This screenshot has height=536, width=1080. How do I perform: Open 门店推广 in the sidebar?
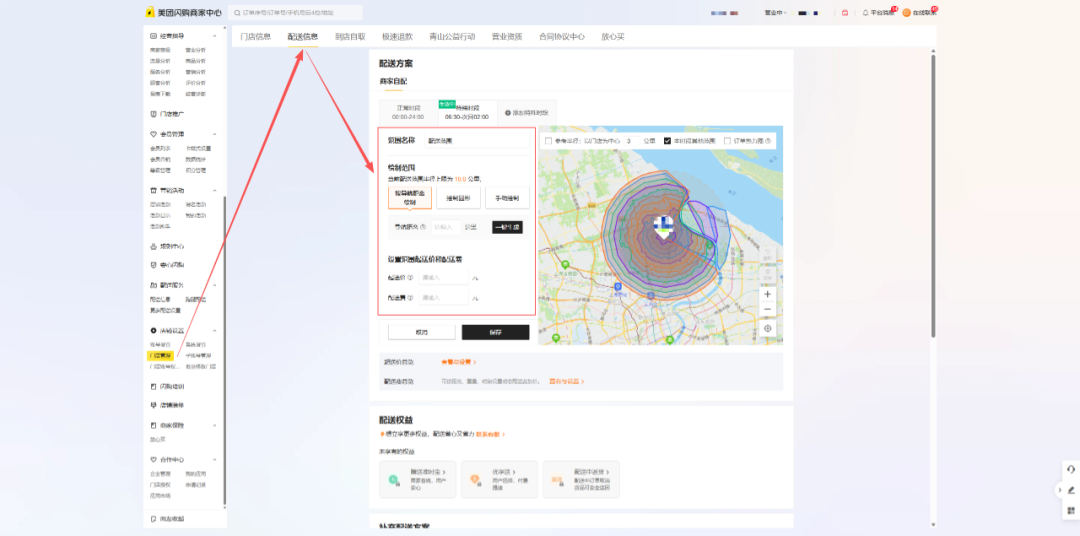click(x=172, y=114)
